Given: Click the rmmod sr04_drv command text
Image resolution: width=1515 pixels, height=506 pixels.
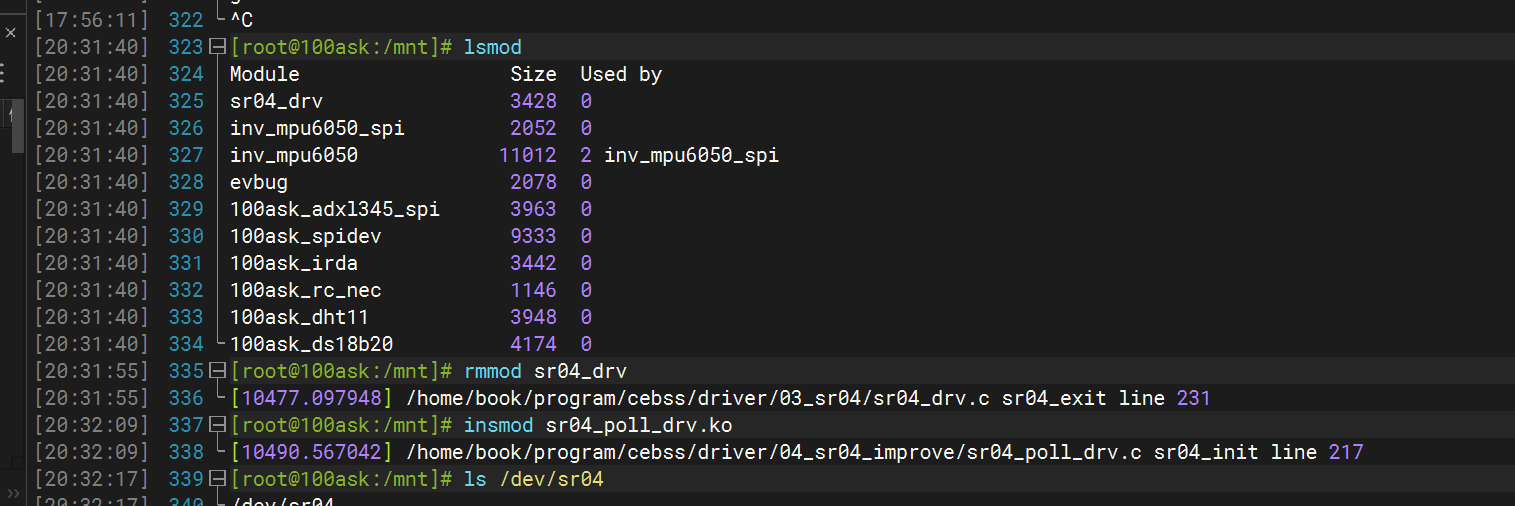Looking at the screenshot, I should (546, 371).
